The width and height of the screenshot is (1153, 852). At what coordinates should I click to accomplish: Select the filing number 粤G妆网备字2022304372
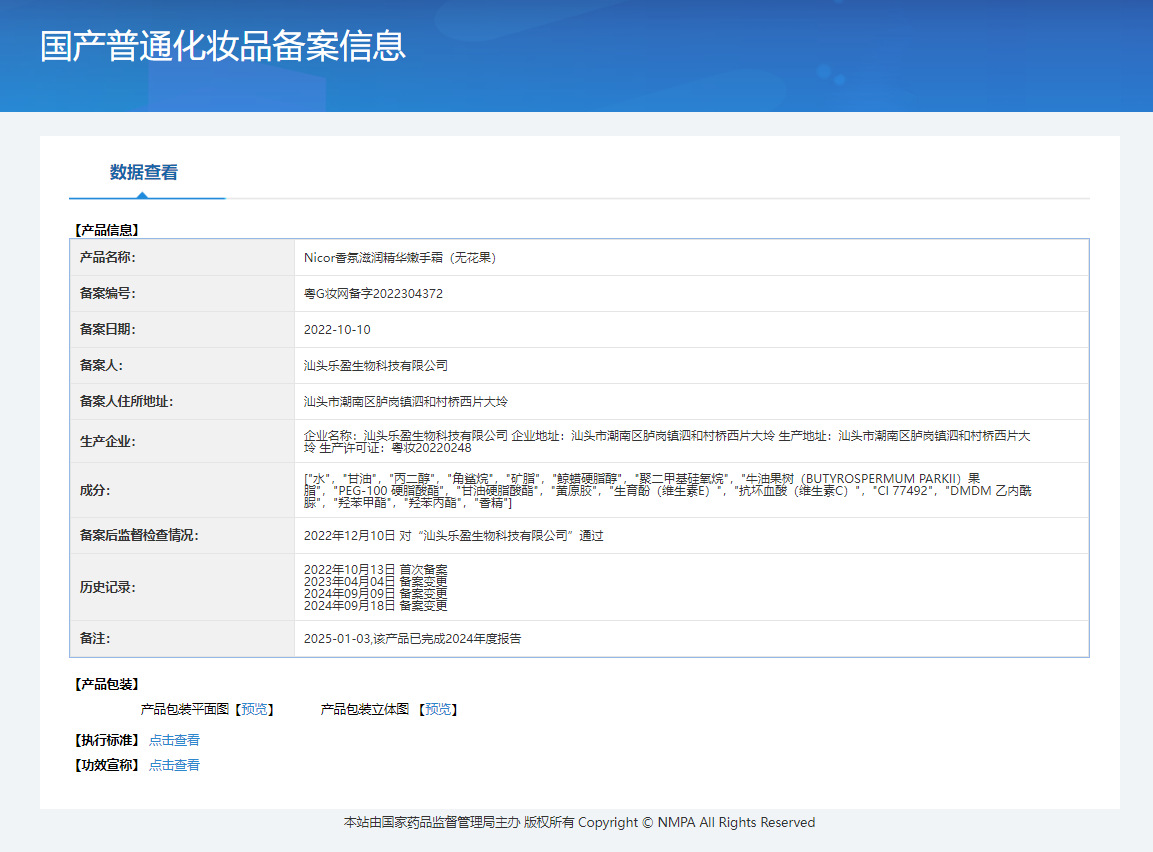(x=374, y=294)
